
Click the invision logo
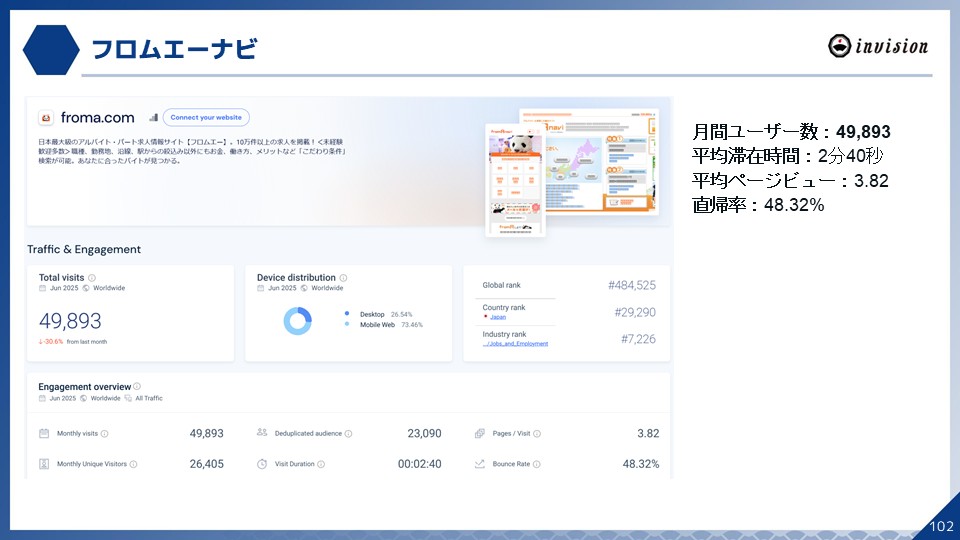(878, 46)
